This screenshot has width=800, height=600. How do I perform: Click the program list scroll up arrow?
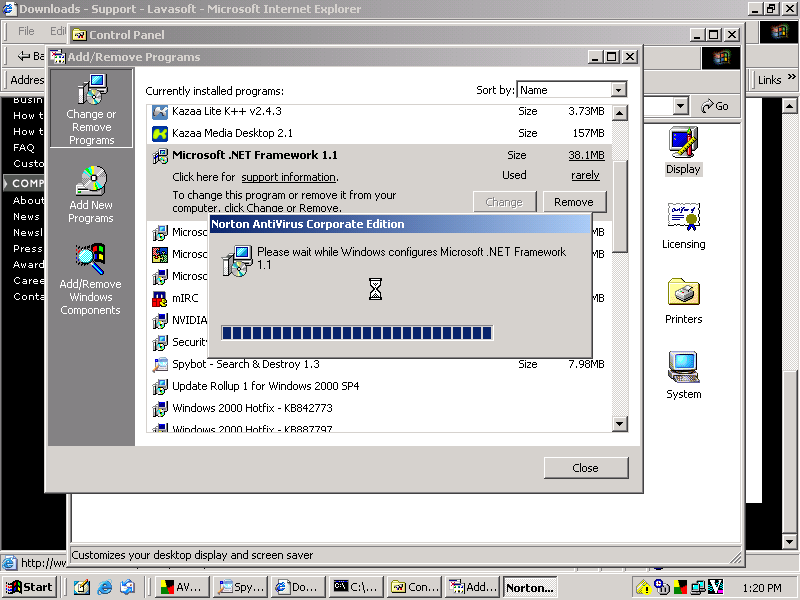[x=619, y=113]
